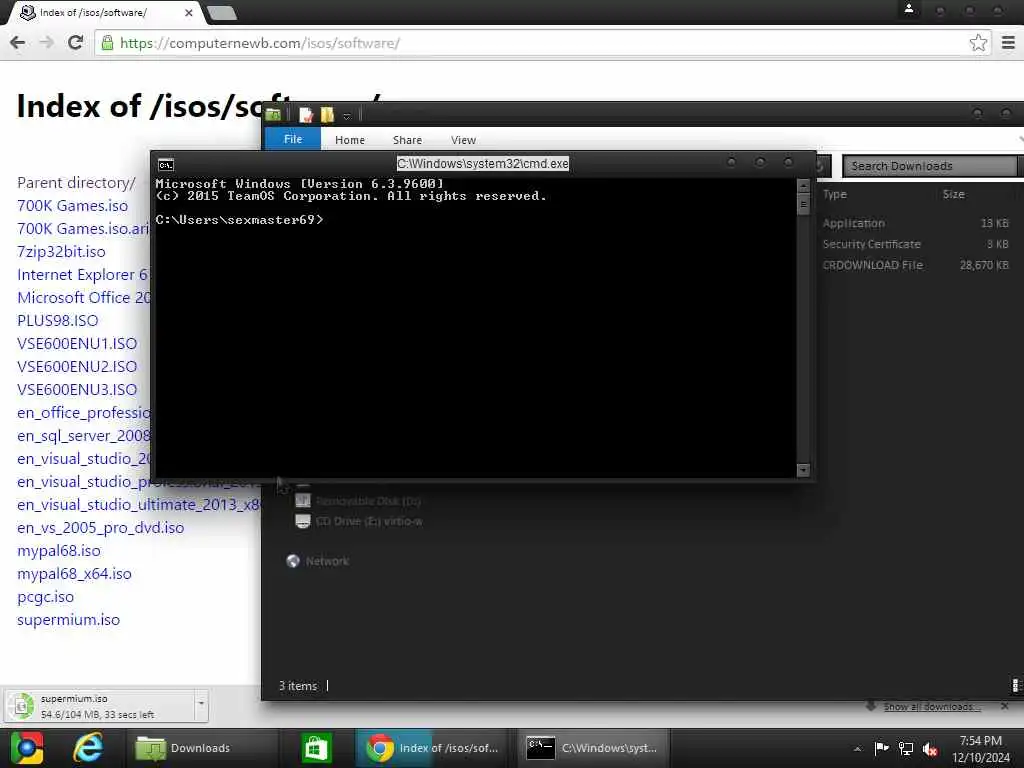Viewport: 1024px width, 768px height.
Task: Reload the Chrome page
Action: [x=76, y=42]
